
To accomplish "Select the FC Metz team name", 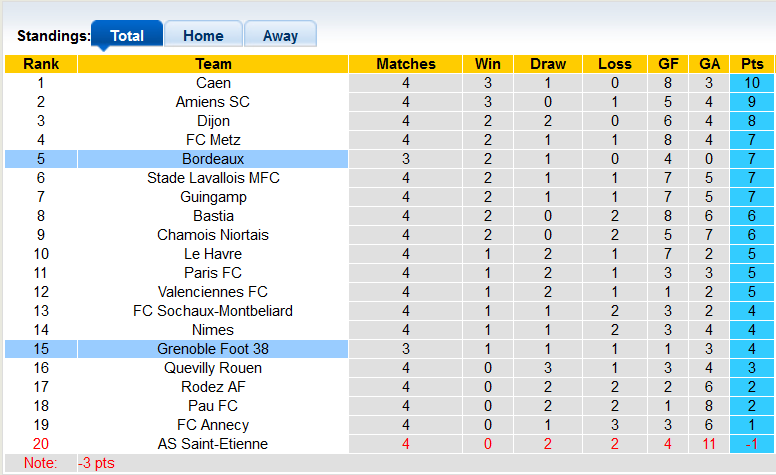I will tap(213, 140).
